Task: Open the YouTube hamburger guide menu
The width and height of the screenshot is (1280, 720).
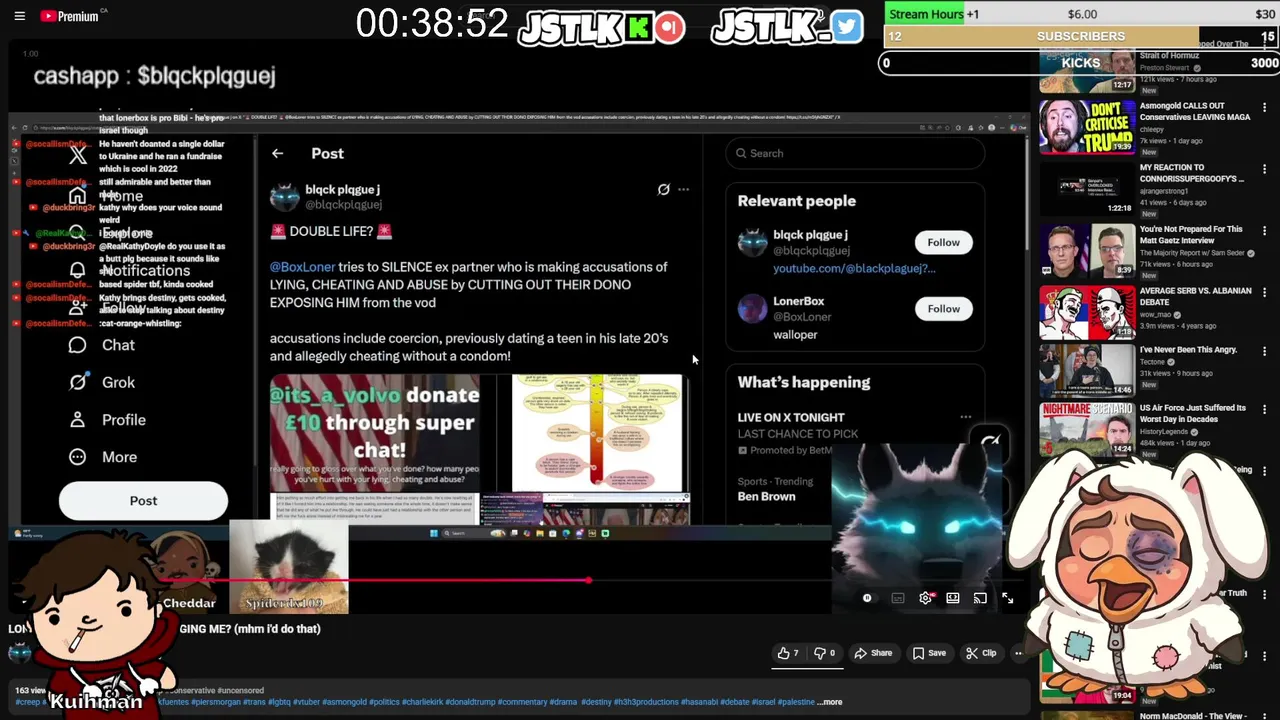Action: tap(19, 16)
